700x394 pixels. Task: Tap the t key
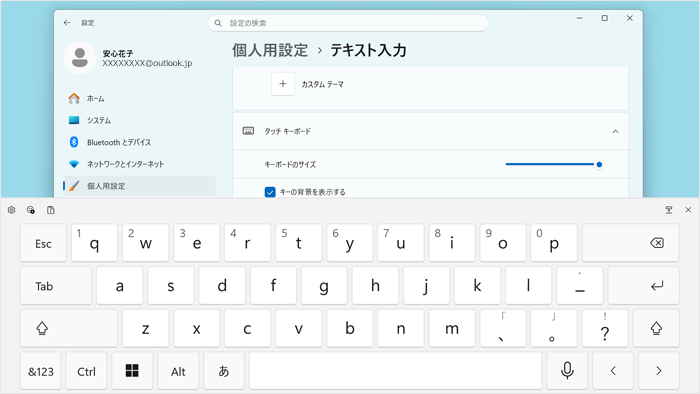pyautogui.click(x=298, y=243)
